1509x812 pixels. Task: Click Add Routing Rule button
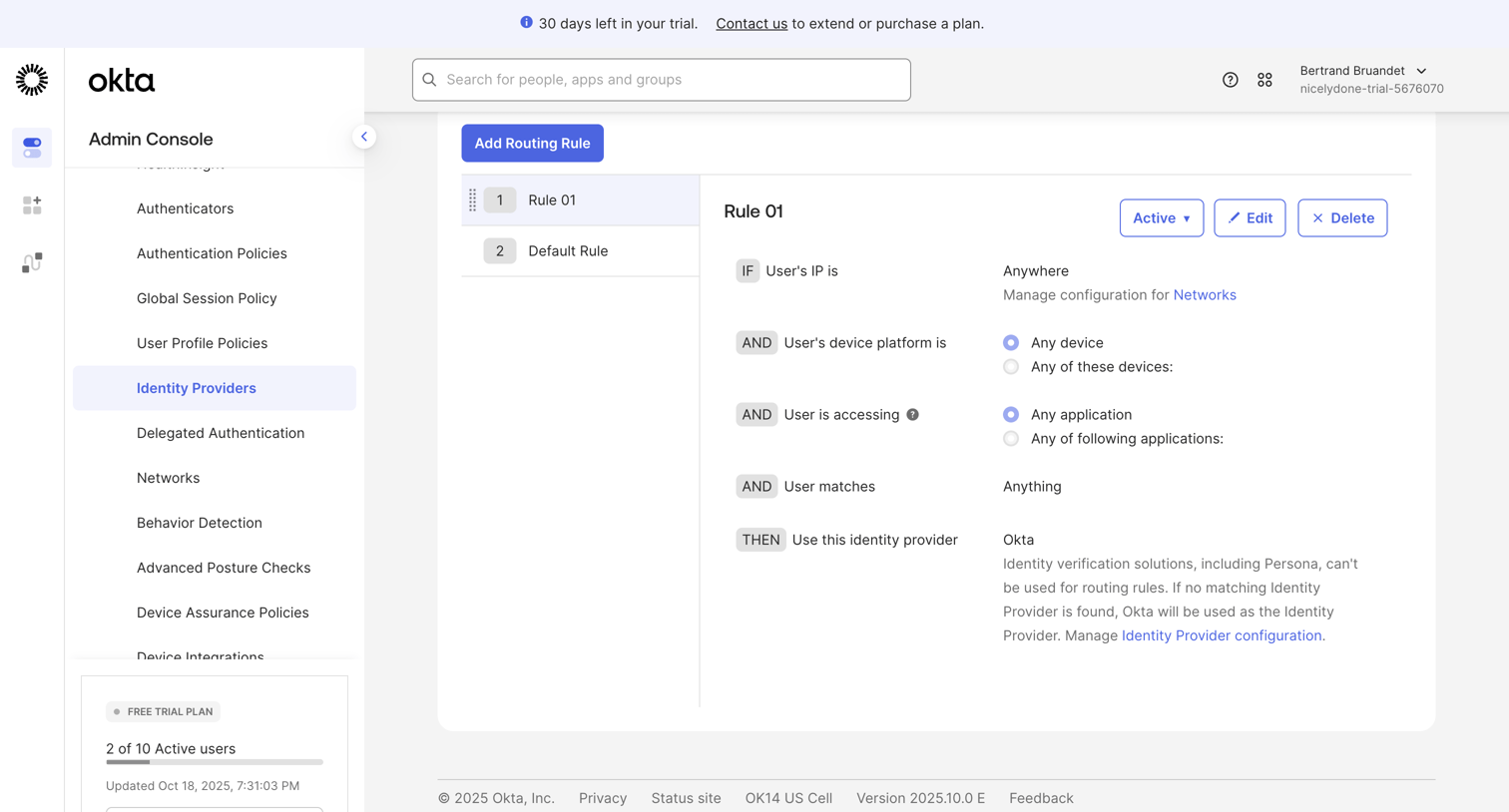click(x=532, y=143)
